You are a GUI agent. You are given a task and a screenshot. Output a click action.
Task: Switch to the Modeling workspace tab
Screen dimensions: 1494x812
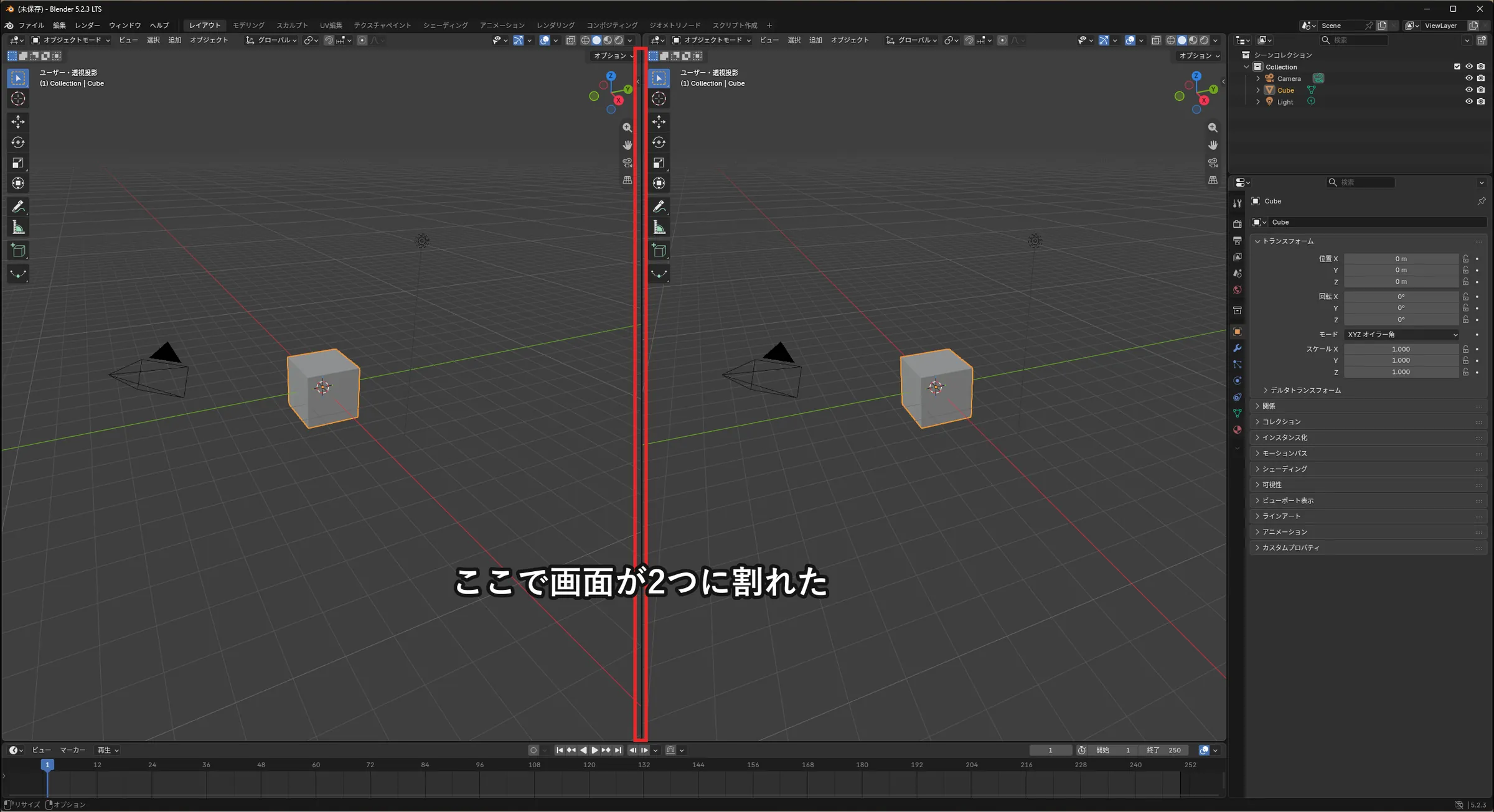coord(248,26)
